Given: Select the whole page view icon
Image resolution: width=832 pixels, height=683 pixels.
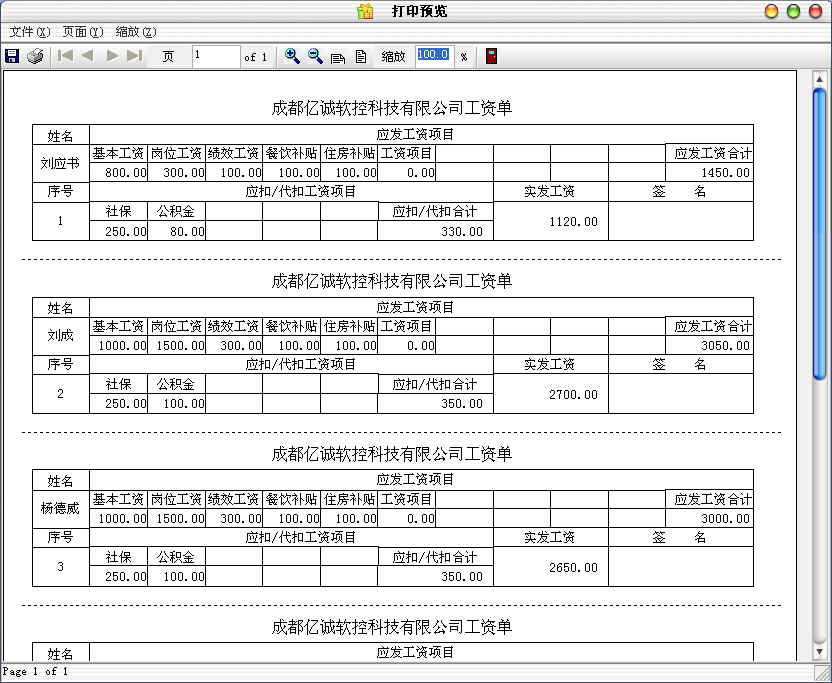Looking at the screenshot, I should [360, 57].
